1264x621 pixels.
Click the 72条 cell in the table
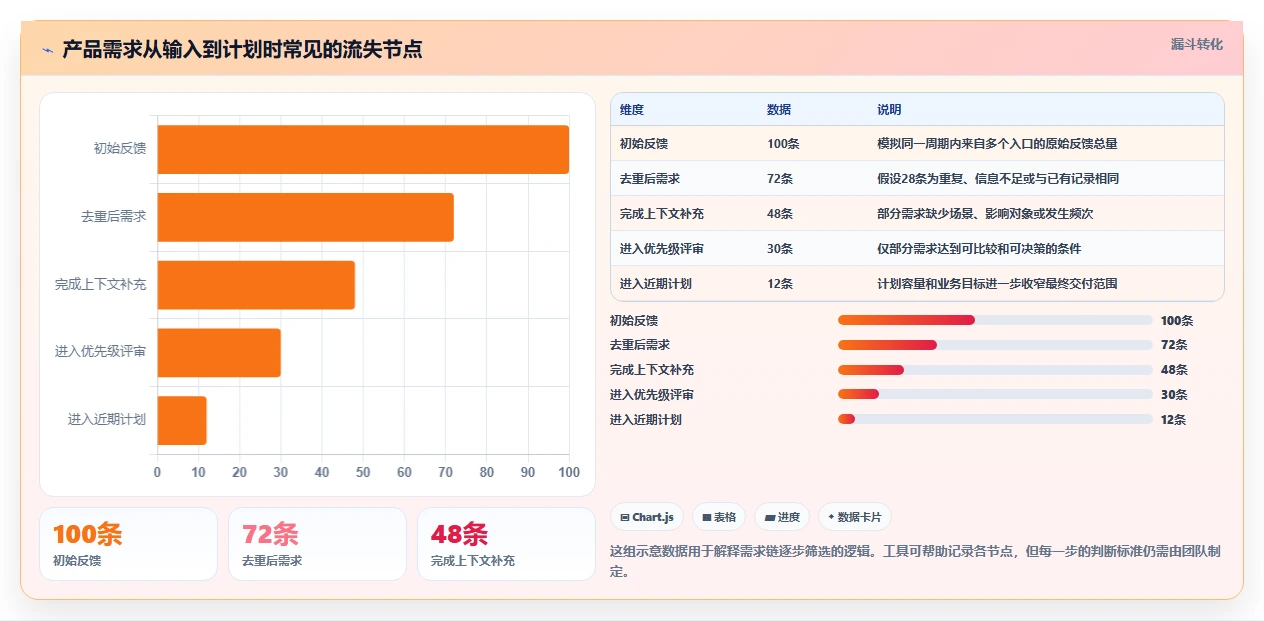tap(780, 179)
